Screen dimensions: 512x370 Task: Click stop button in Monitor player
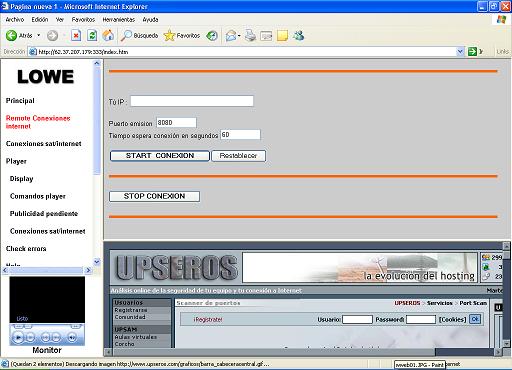click(x=30, y=337)
